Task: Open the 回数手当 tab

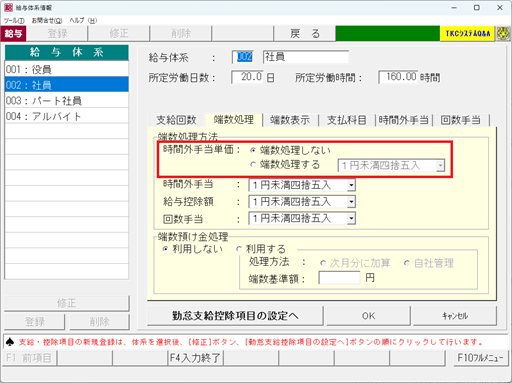Action: [461, 120]
